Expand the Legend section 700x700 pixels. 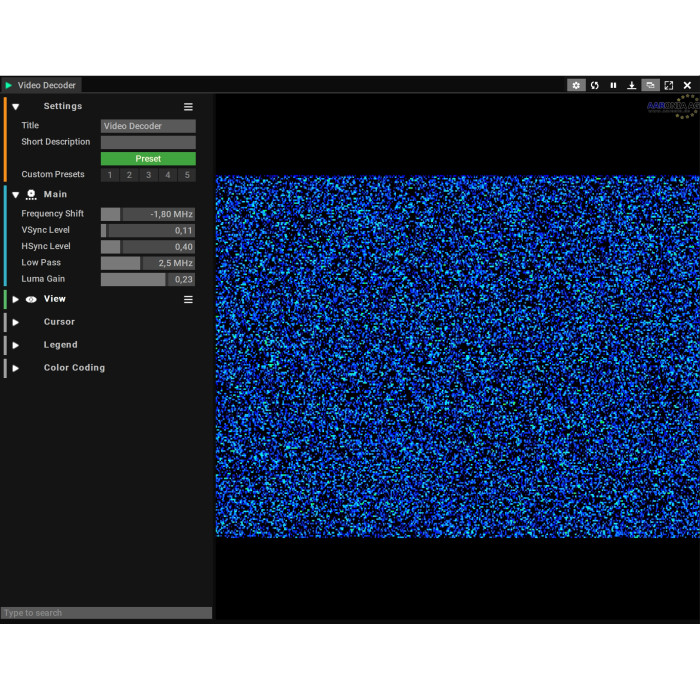pyautogui.click(x=16, y=345)
